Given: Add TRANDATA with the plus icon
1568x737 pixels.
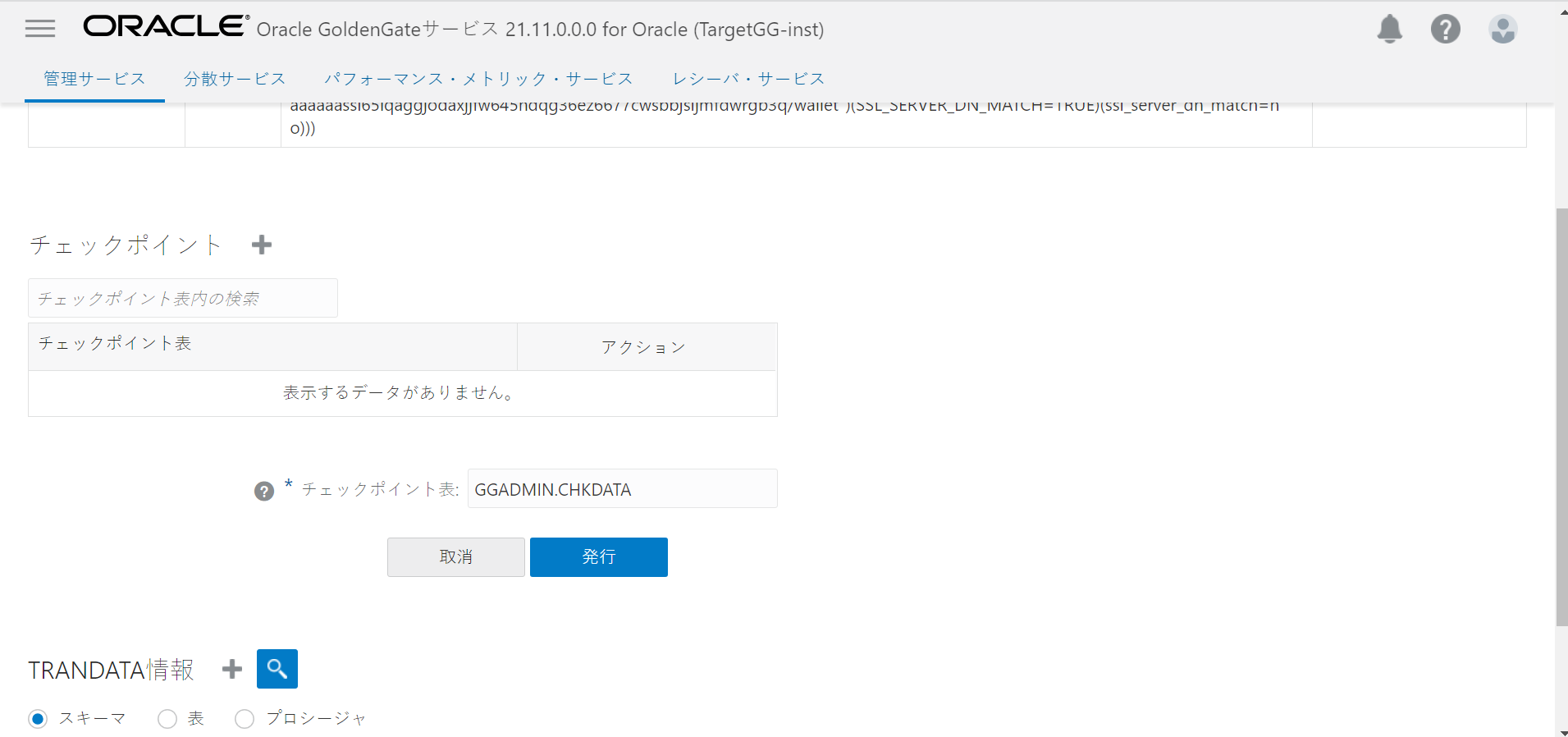Looking at the screenshot, I should pos(232,669).
